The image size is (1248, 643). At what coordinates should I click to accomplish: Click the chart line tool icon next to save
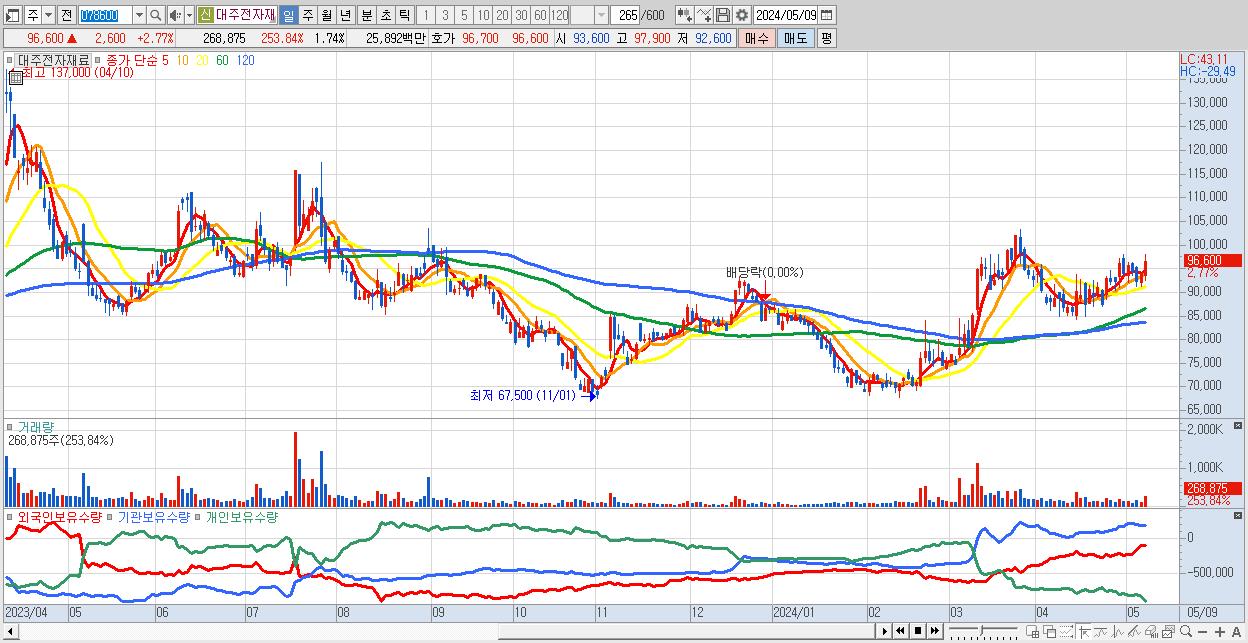704,15
